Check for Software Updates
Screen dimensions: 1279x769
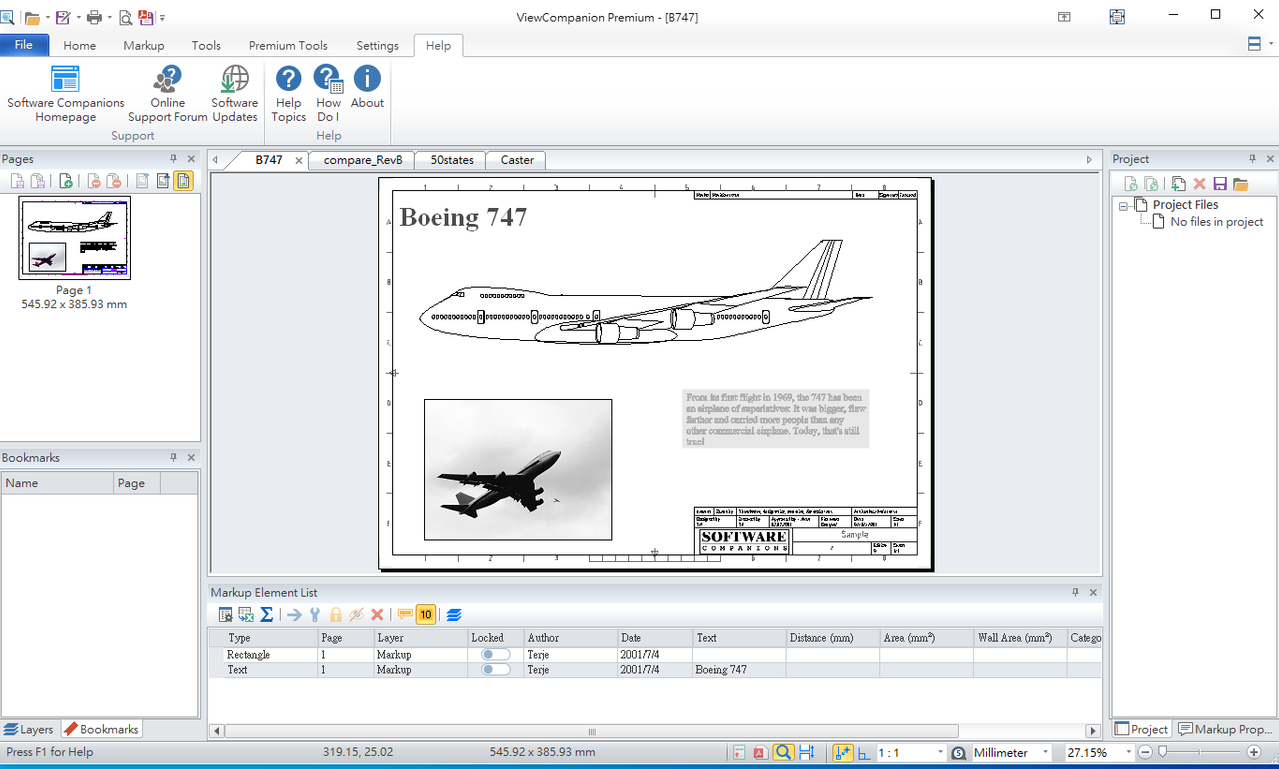tap(235, 95)
